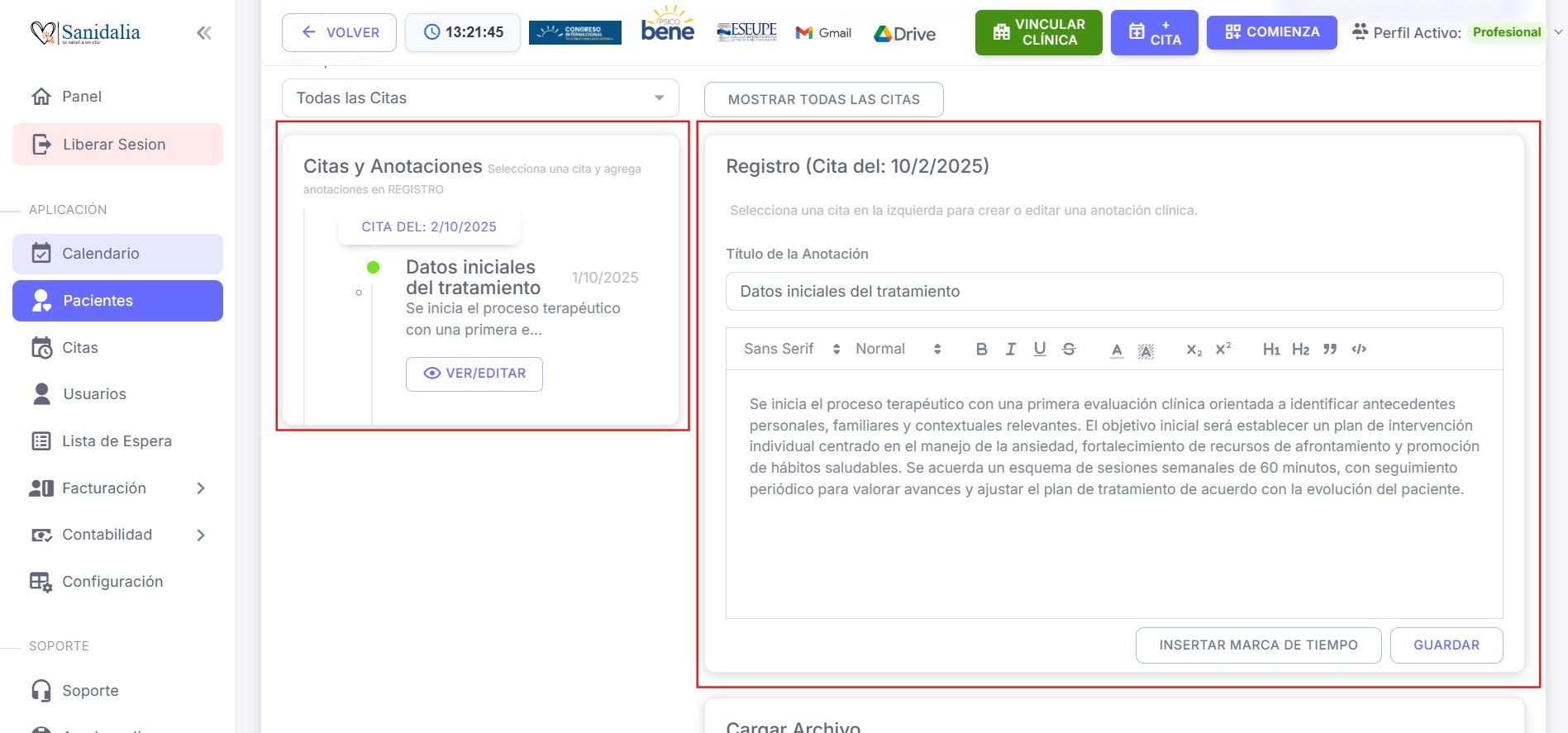Apply Heading 1 style
This screenshot has height=733, width=1568.
(1270, 349)
